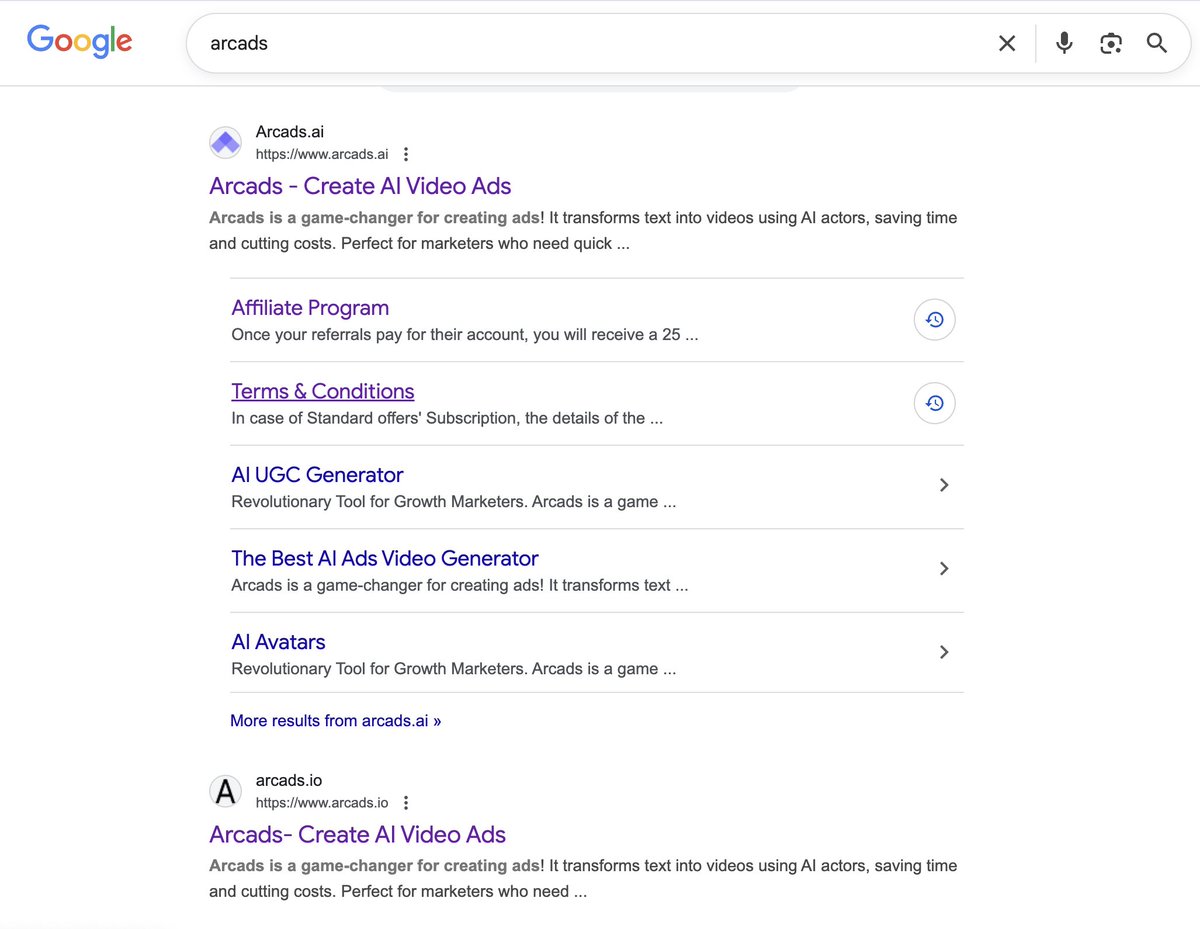Clear the search box with X
This screenshot has height=929, width=1200.
1007,43
